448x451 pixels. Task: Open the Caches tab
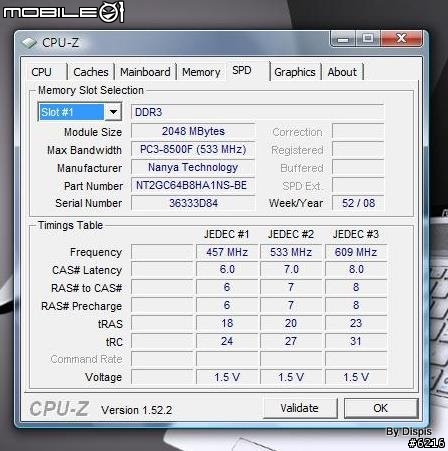coord(91,72)
